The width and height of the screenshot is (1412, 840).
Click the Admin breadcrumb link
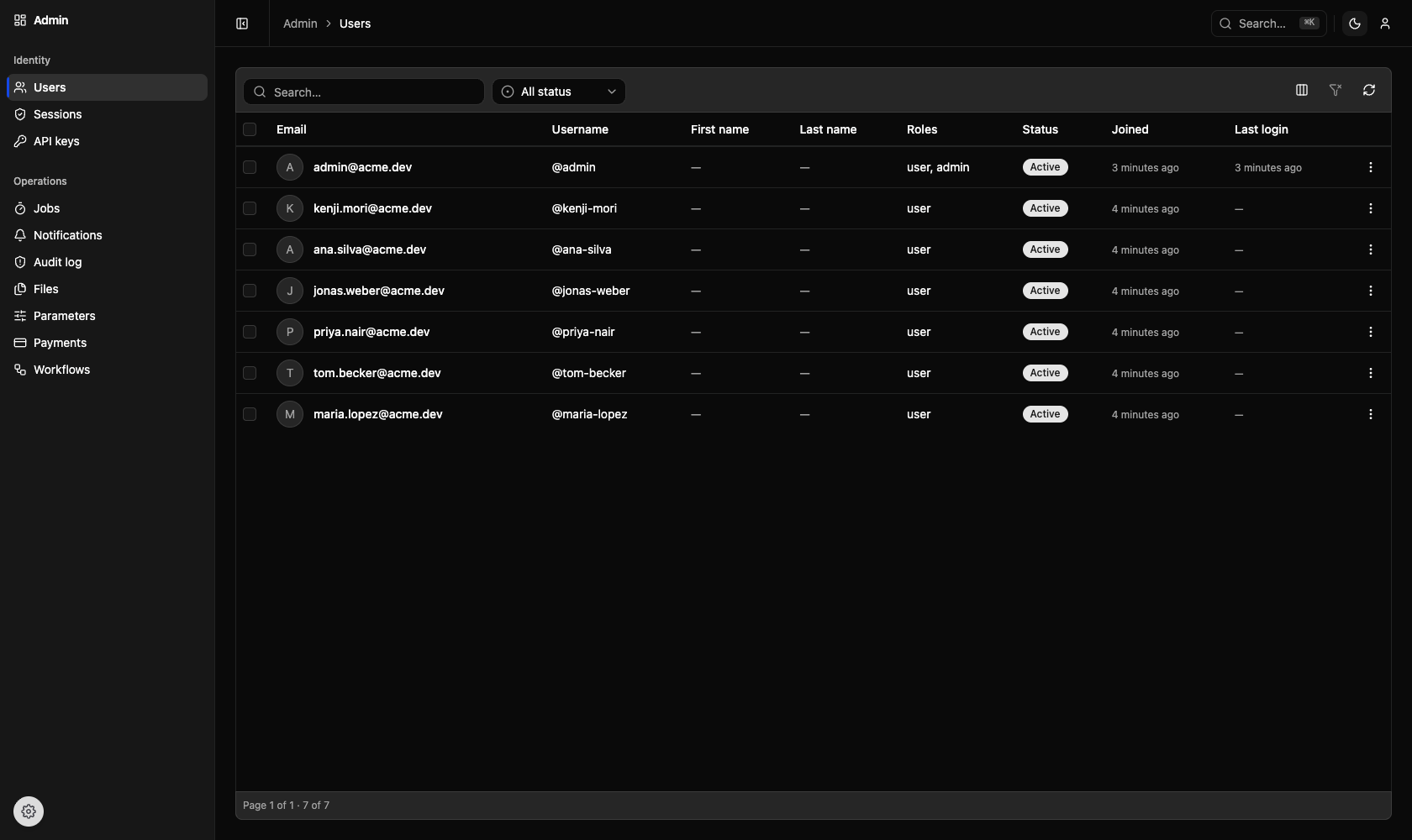[x=300, y=24]
